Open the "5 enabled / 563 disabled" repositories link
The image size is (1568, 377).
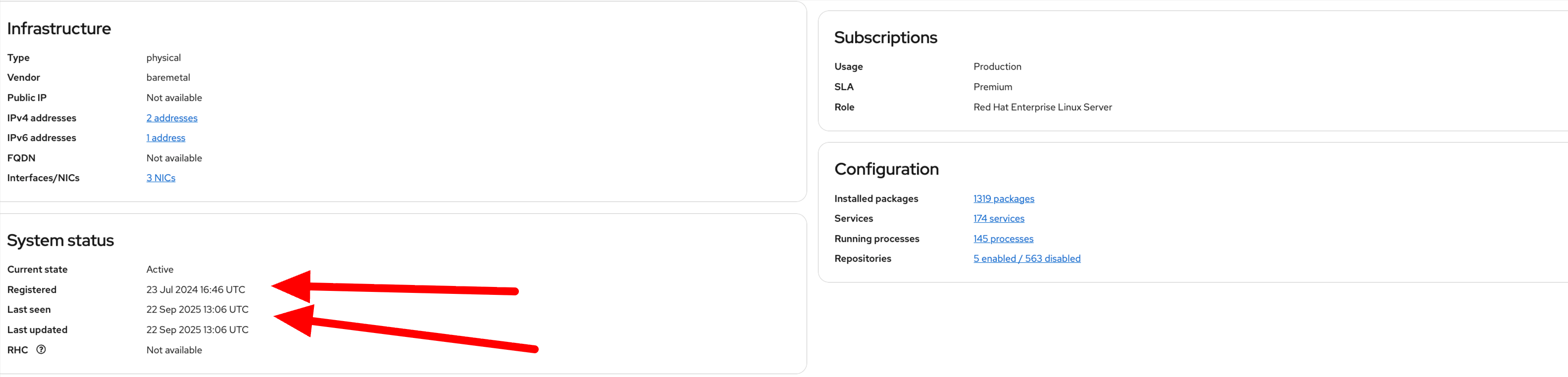[x=1027, y=258]
